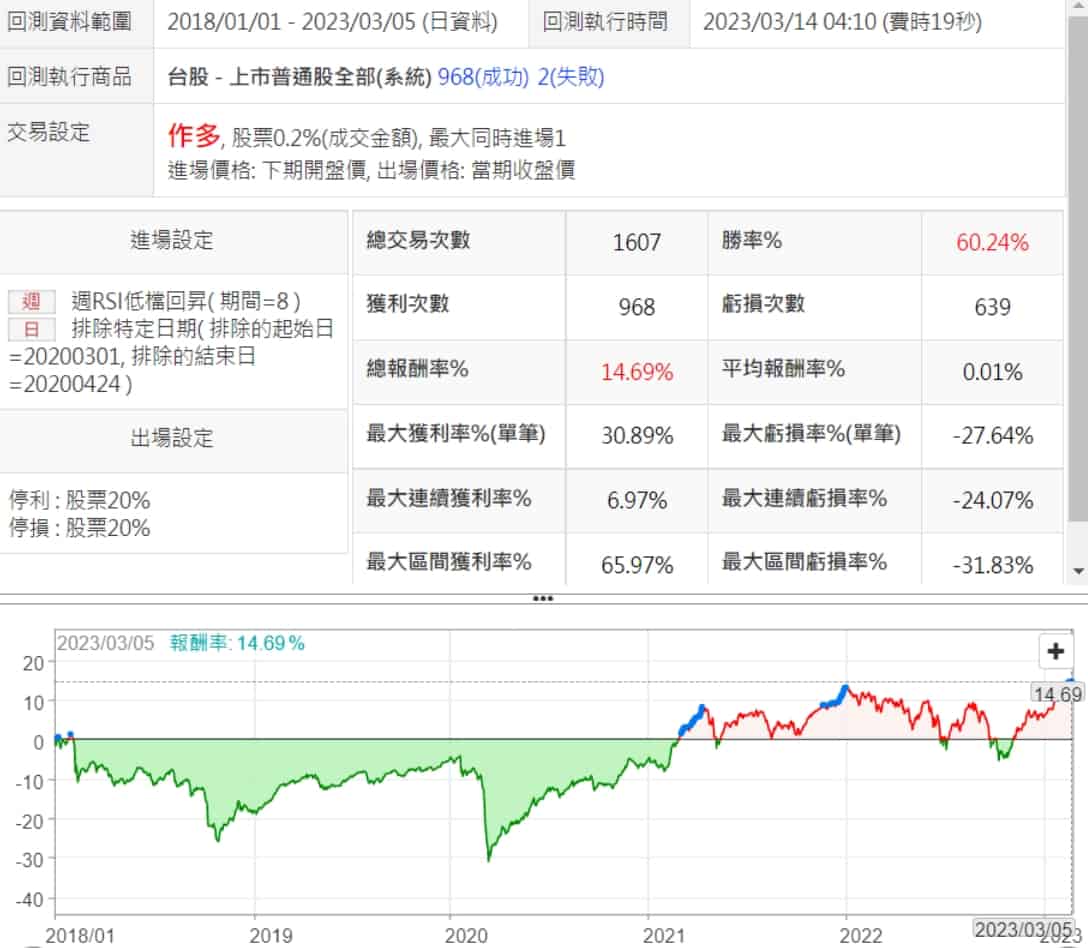Viewport: 1088px width, 948px height.
Task: Click the 2019 label on the chart axis
Action: (x=270, y=935)
